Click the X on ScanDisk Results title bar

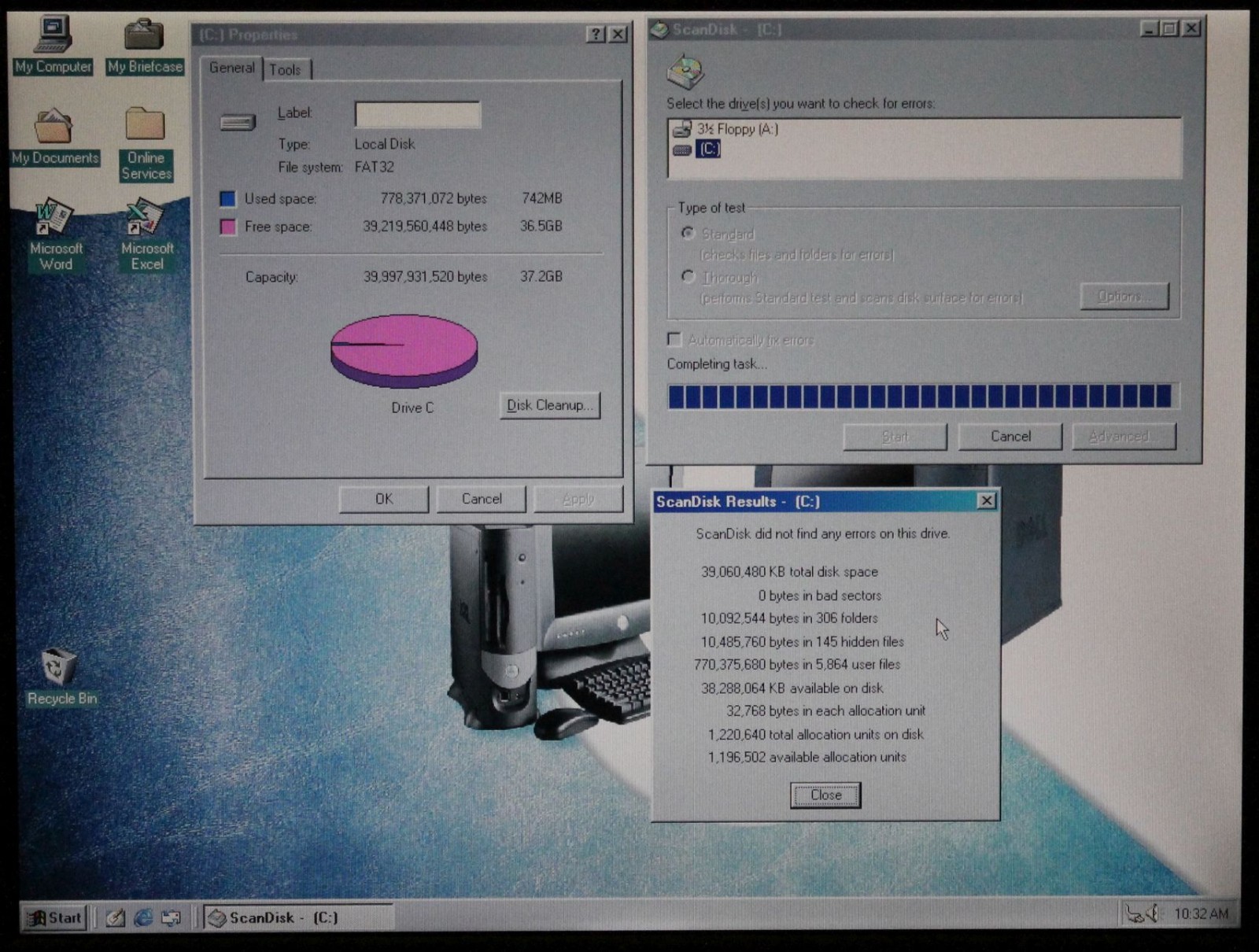tap(986, 501)
